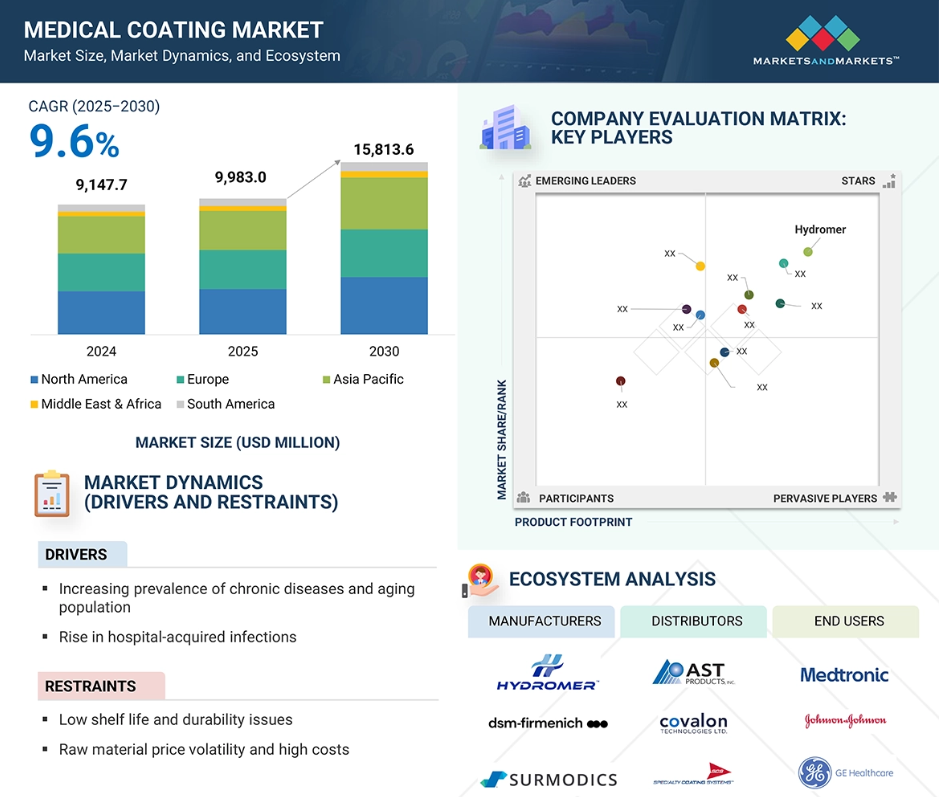Click the Stars bar icon
The width and height of the screenshot is (943, 797).
889,180
